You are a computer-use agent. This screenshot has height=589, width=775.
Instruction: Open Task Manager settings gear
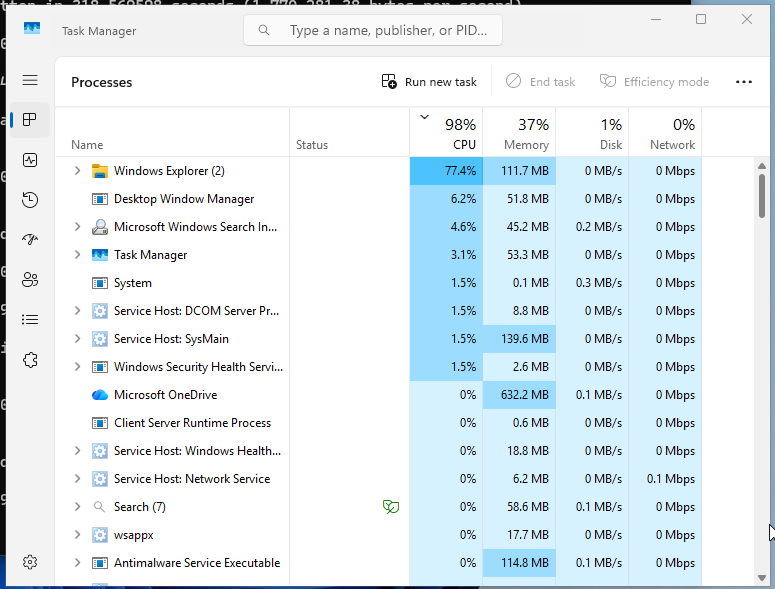coord(30,562)
